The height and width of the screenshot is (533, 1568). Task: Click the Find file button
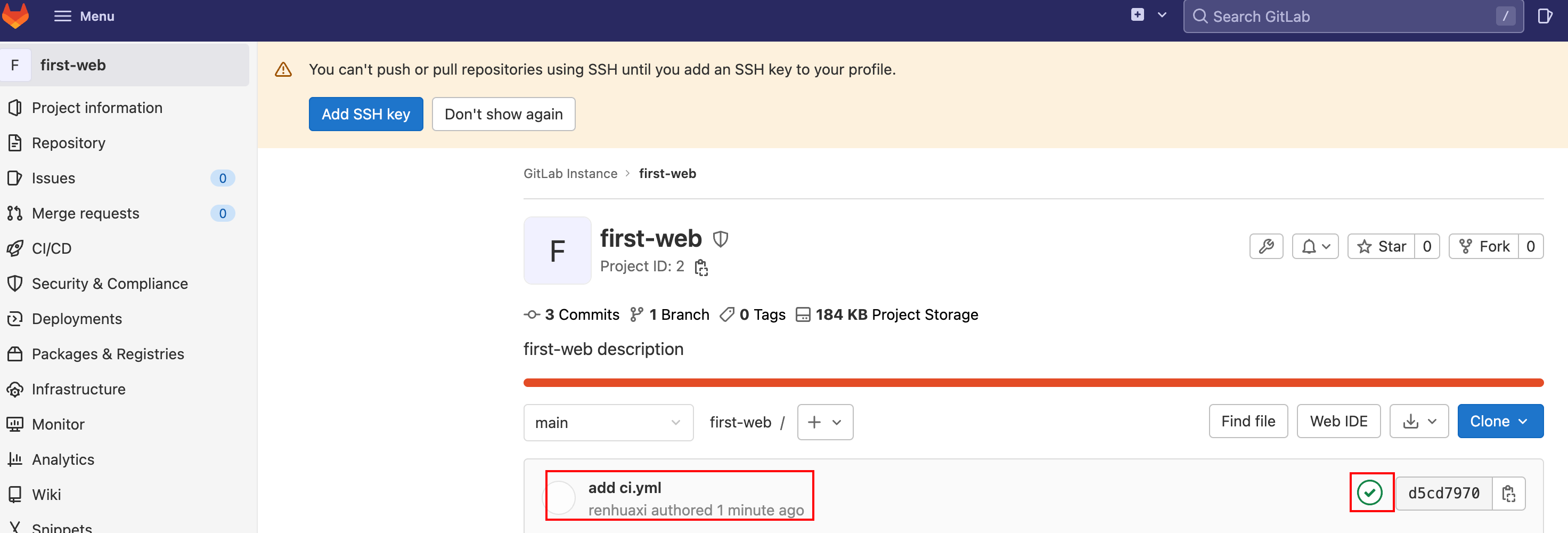click(x=1248, y=421)
